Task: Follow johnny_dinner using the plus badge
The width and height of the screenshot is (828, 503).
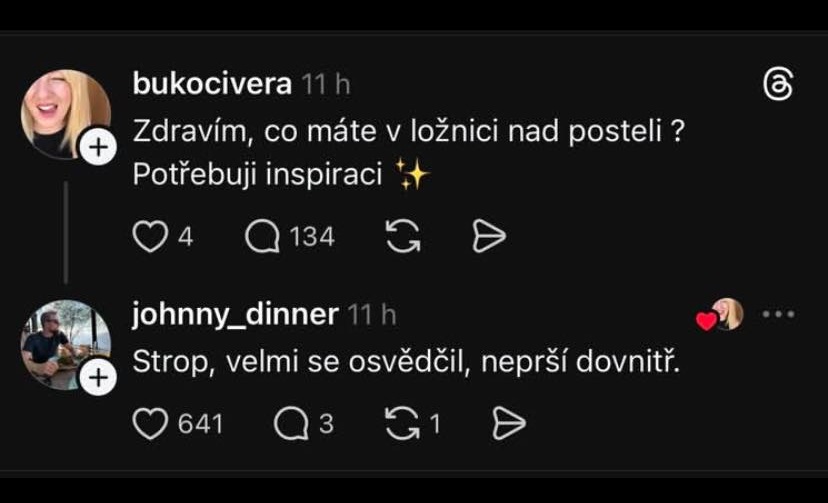Action: click(99, 378)
